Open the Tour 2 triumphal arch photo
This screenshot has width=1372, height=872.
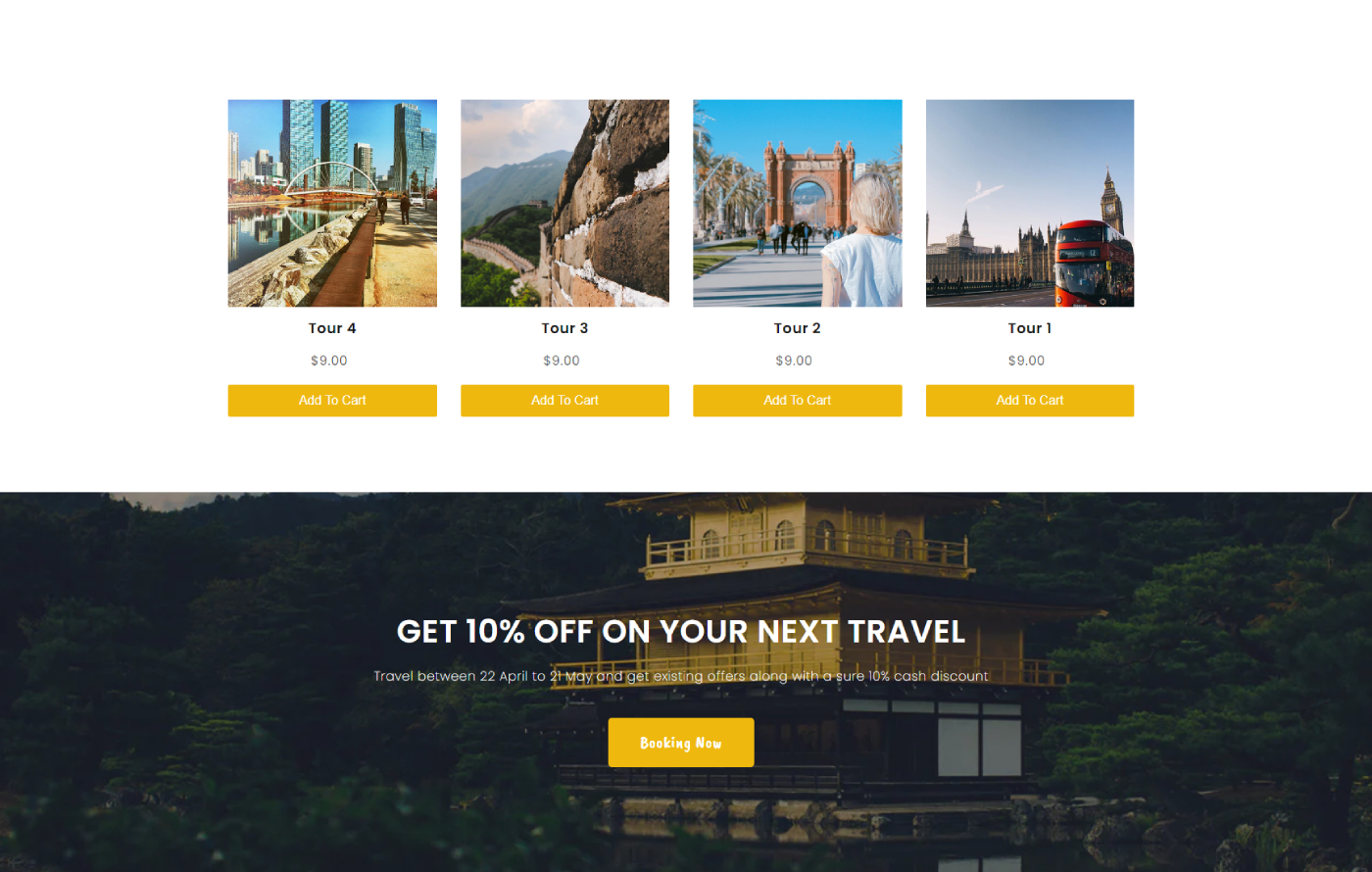(798, 203)
